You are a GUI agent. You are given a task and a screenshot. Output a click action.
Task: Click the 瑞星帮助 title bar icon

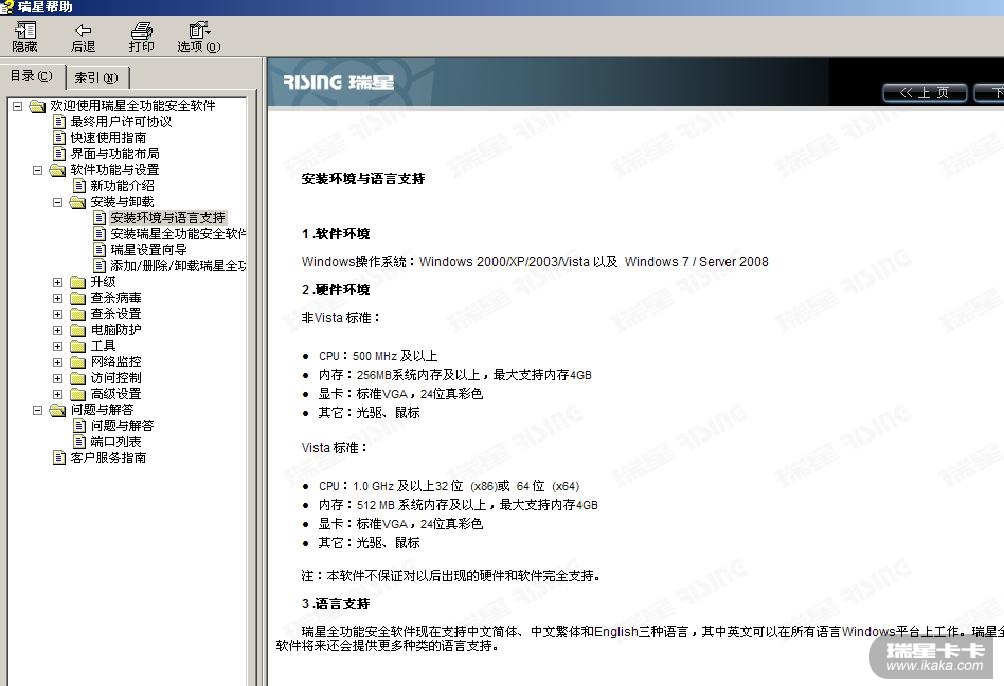coord(7,7)
